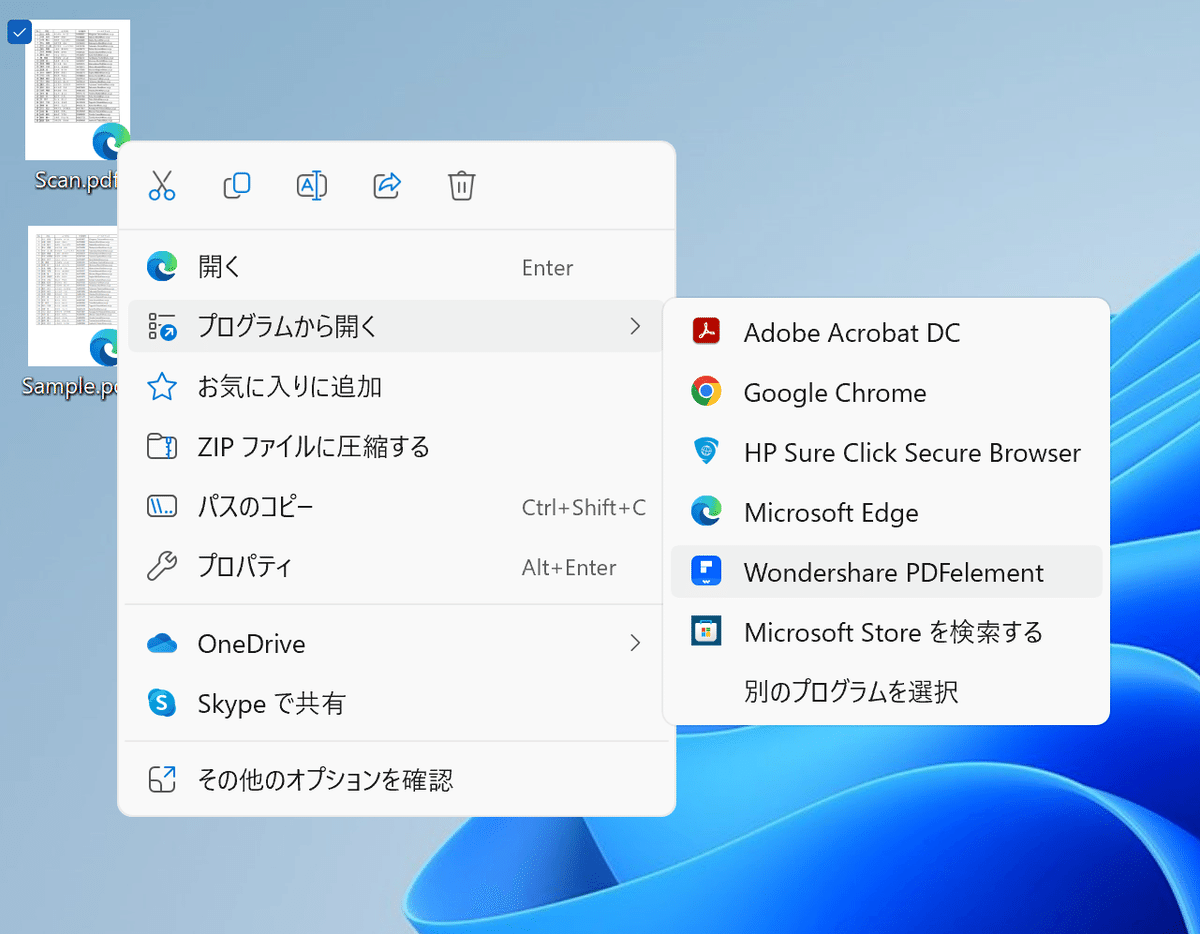The image size is (1200, 934).
Task: Choose 別のプログラムを選択
Action: [886, 691]
